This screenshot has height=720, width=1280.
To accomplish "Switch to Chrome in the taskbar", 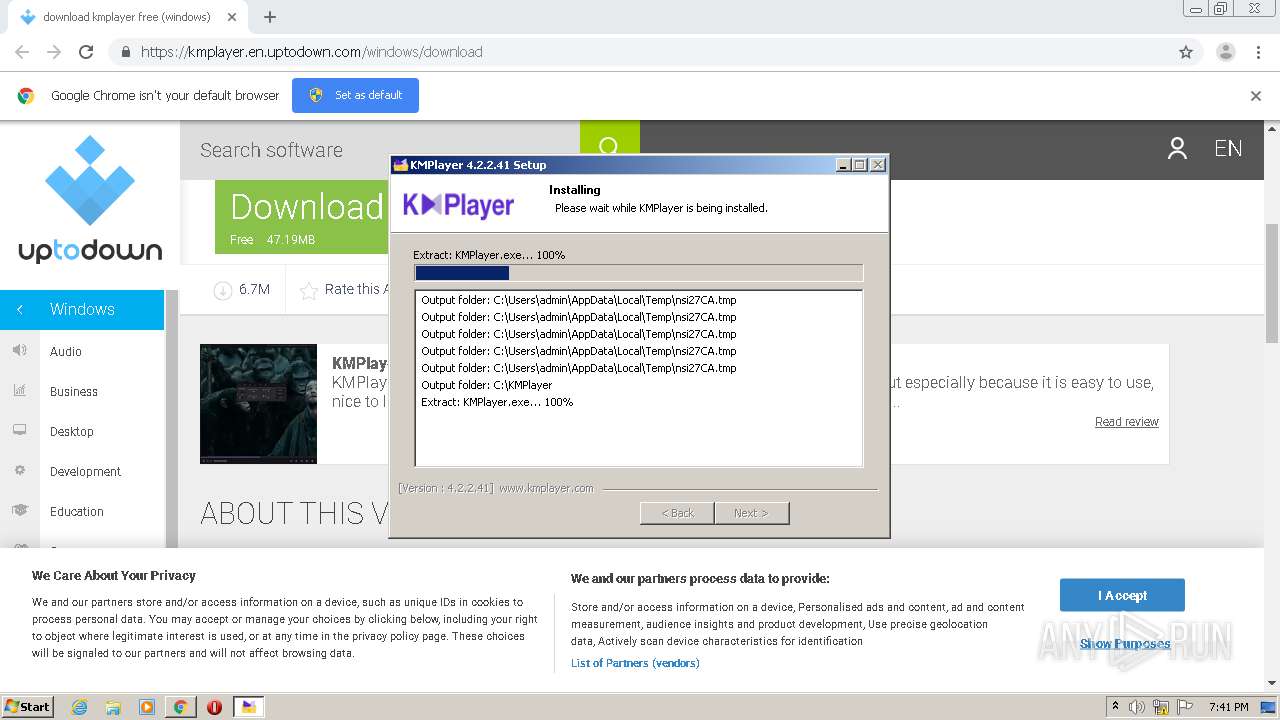I will point(181,707).
